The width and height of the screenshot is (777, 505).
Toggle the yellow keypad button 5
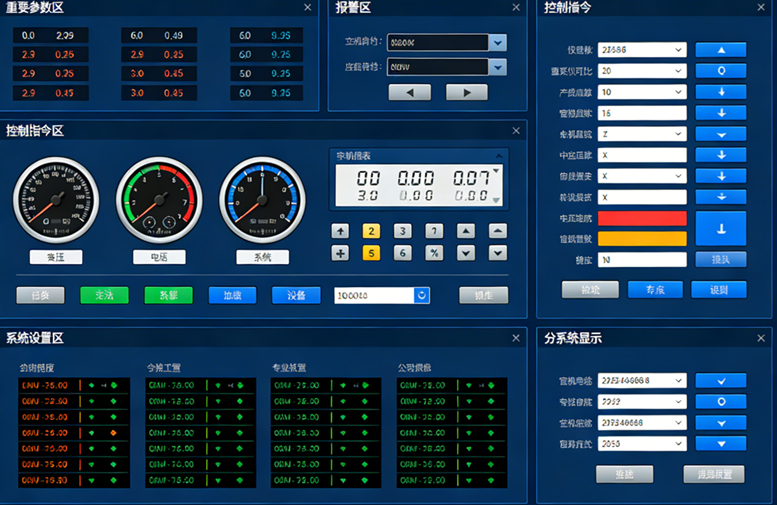(371, 253)
